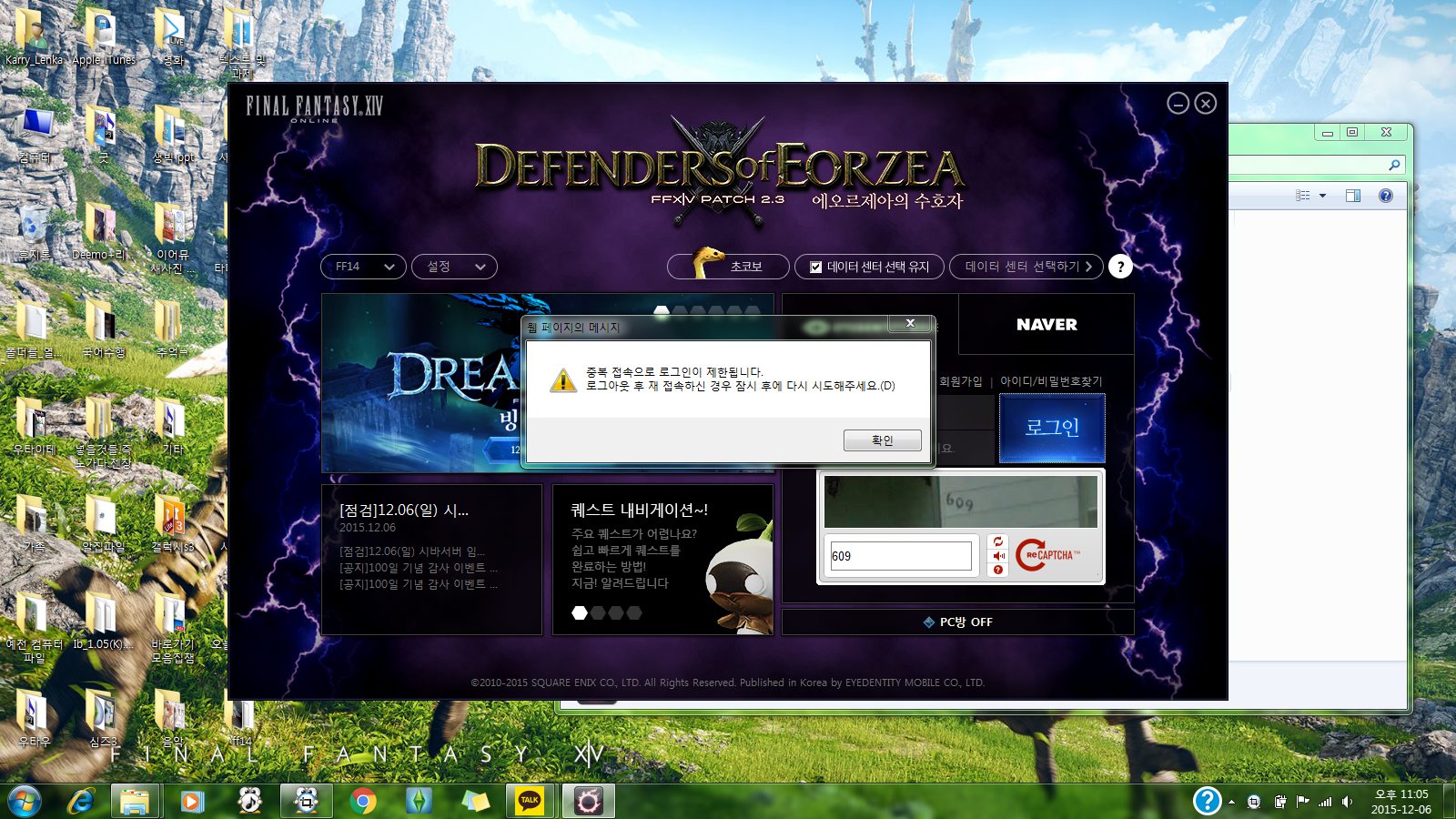
Task: Open the 아이디/비밀번호찾기 link
Action: [x=1051, y=381]
